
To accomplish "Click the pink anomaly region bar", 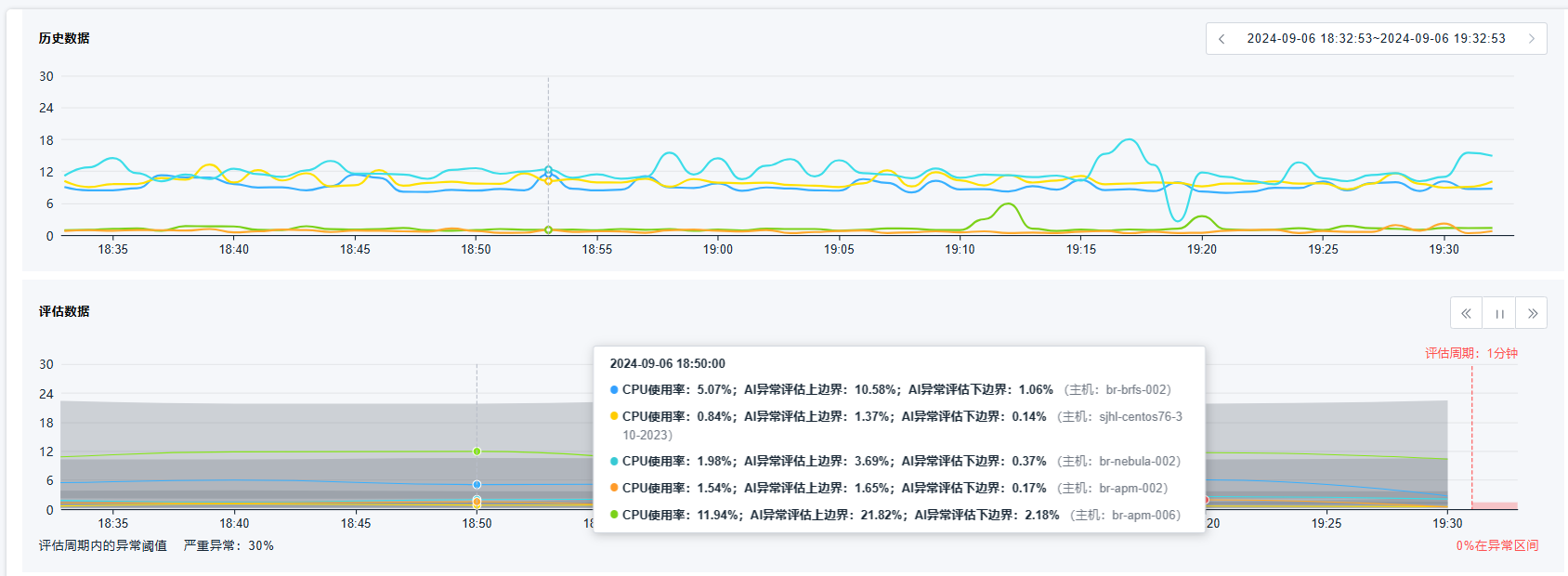I will [1495, 505].
